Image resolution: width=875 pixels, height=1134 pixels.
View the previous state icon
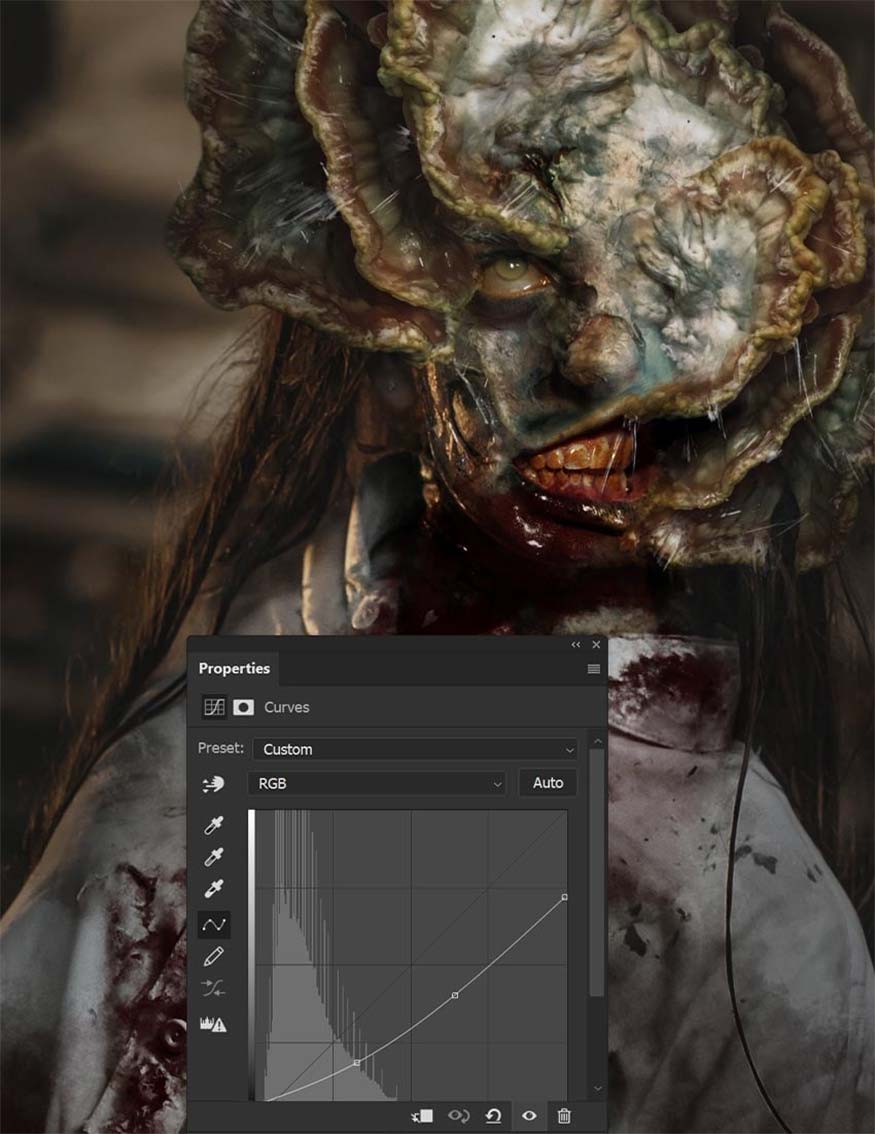pyautogui.click(x=458, y=1116)
